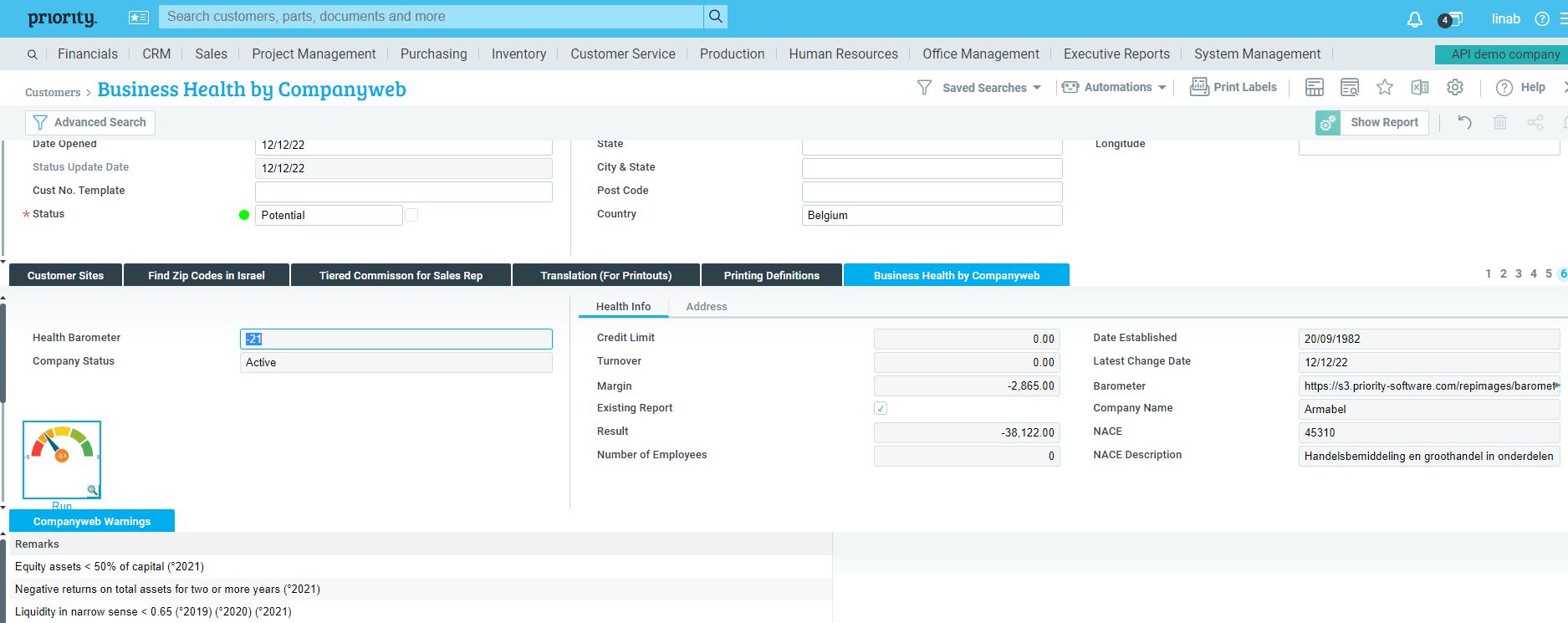Click the undo arrow icon
The height and width of the screenshot is (623, 1568).
point(1464,122)
